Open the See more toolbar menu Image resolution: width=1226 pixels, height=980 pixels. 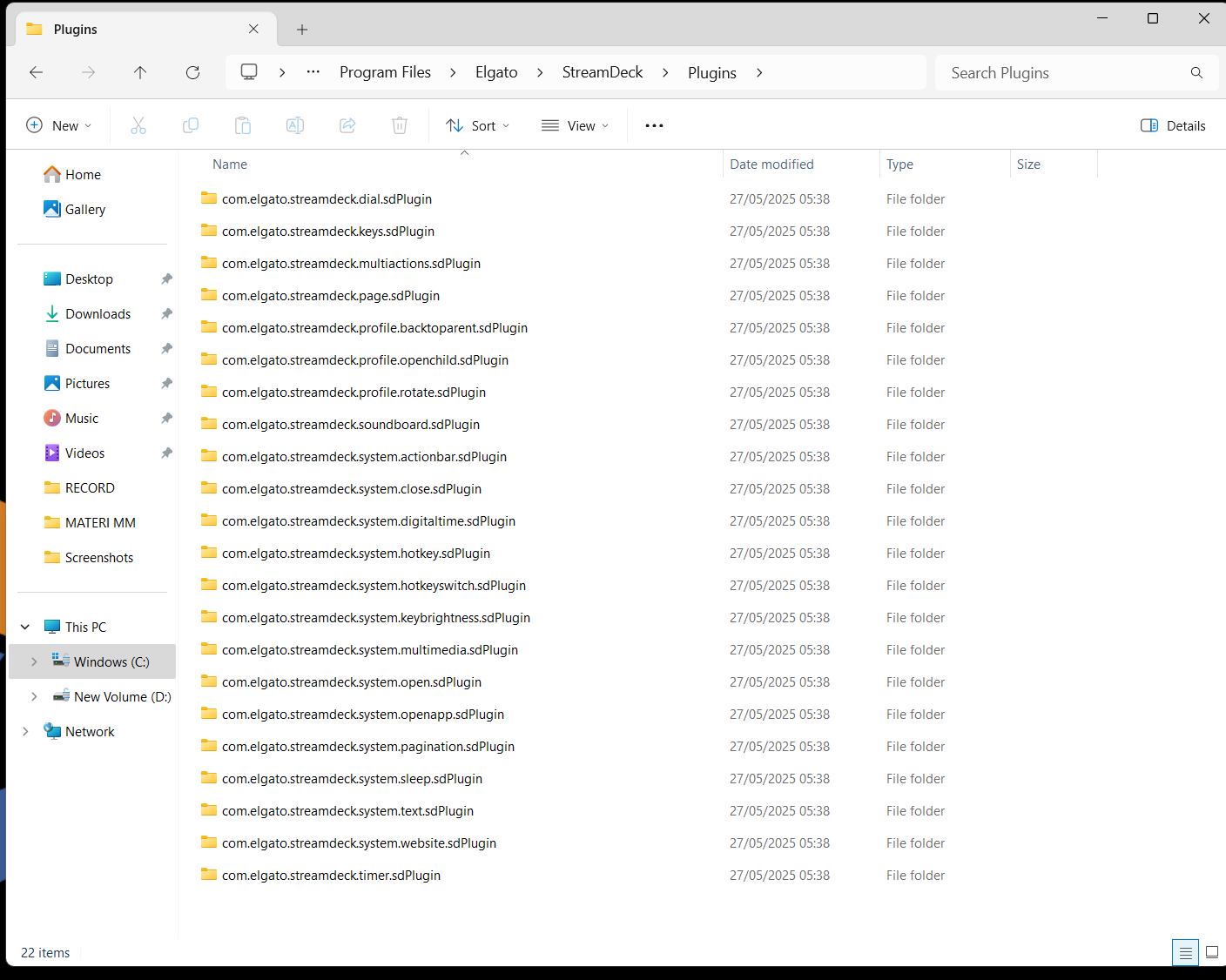pos(654,124)
